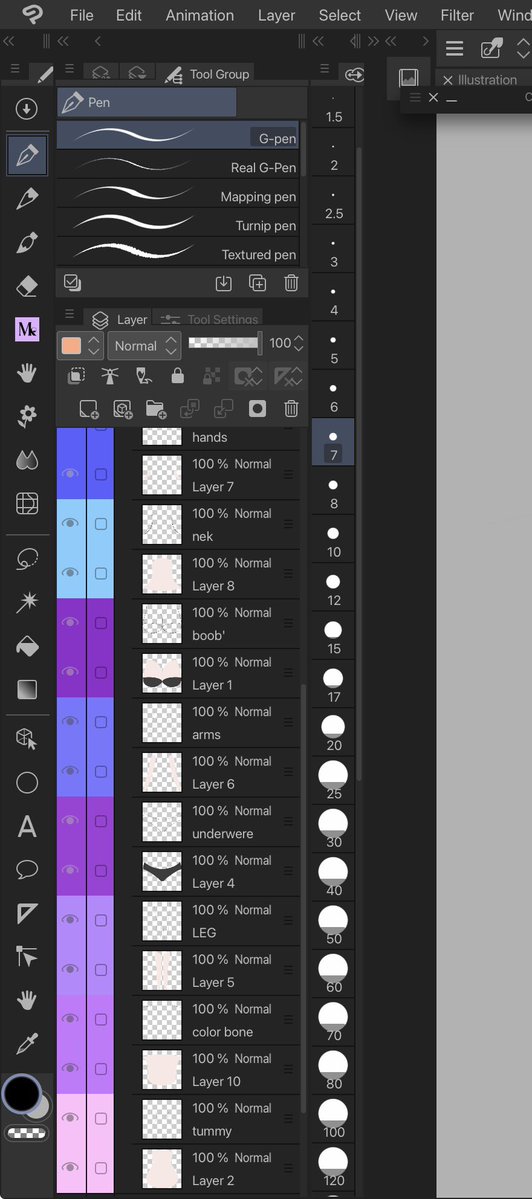Click the opacity 100 stepper arrows
The width and height of the screenshot is (532, 1199).
[299, 343]
